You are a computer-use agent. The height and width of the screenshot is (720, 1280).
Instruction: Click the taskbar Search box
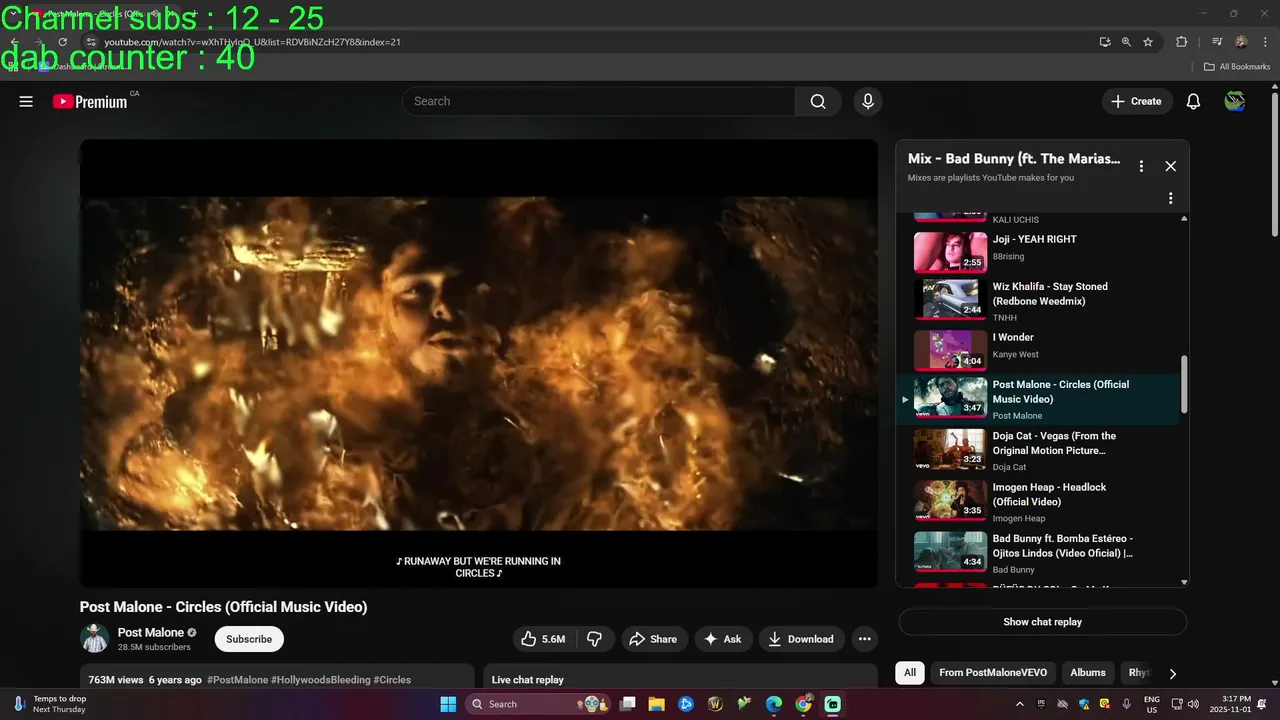pyautogui.click(x=539, y=704)
